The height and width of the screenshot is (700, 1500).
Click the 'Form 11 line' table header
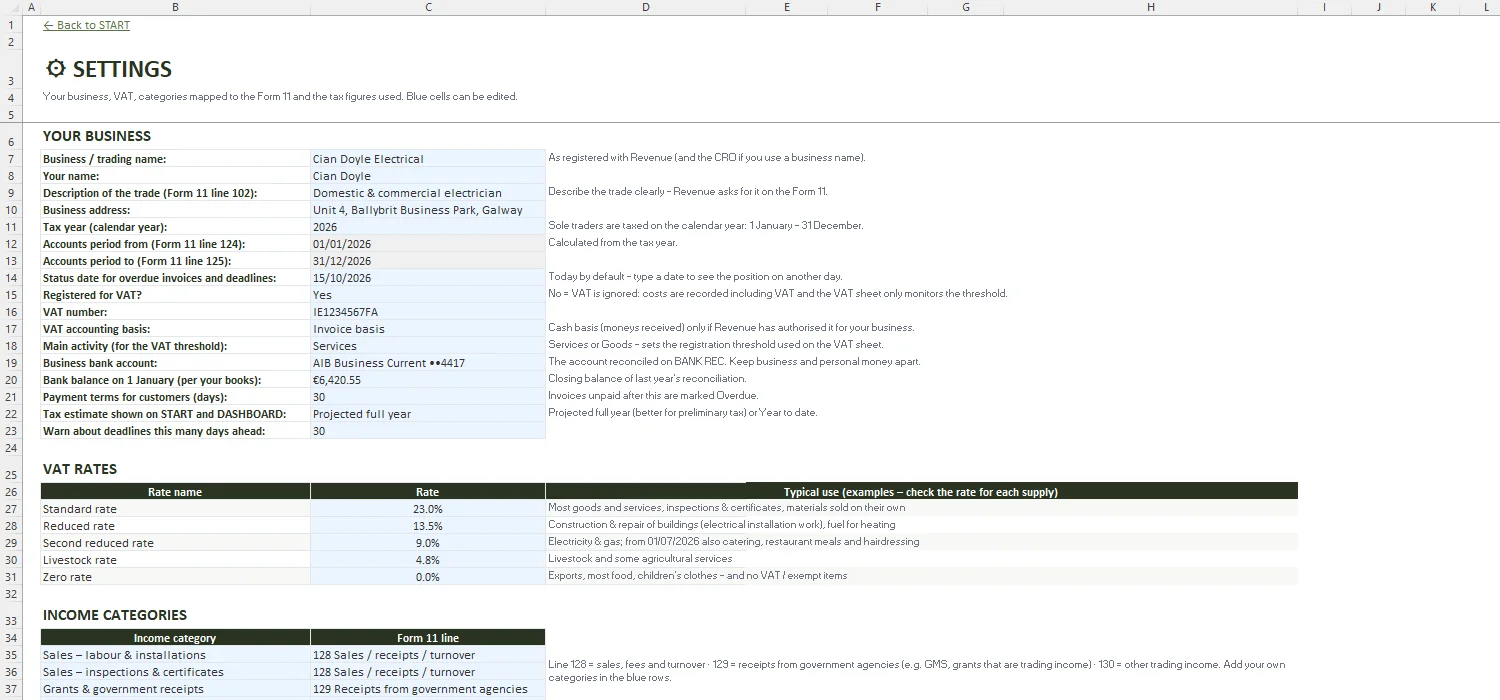click(x=428, y=638)
